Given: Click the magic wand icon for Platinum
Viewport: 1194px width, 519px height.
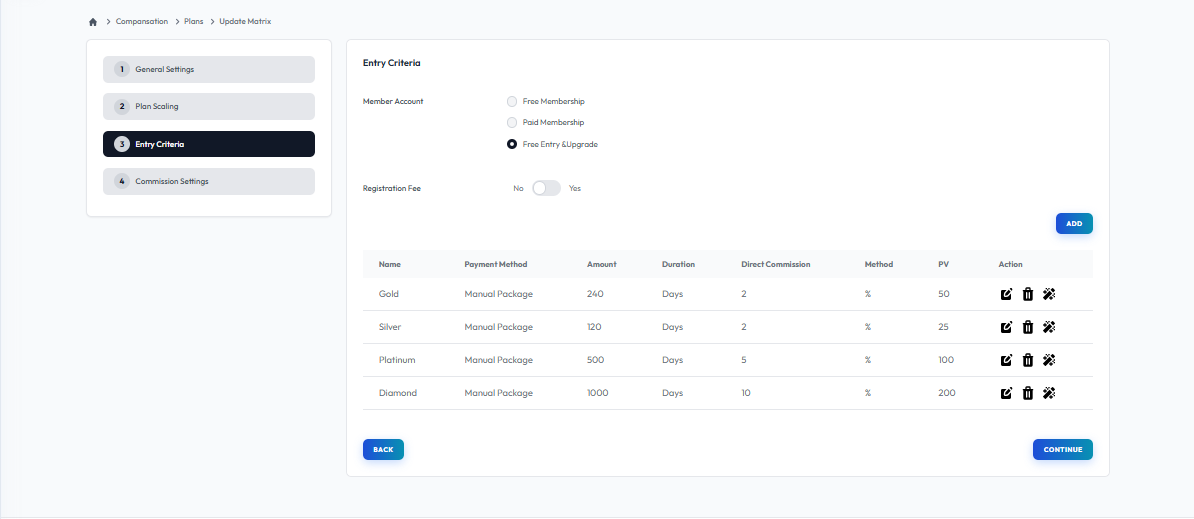Looking at the screenshot, I should pyautogui.click(x=1049, y=360).
